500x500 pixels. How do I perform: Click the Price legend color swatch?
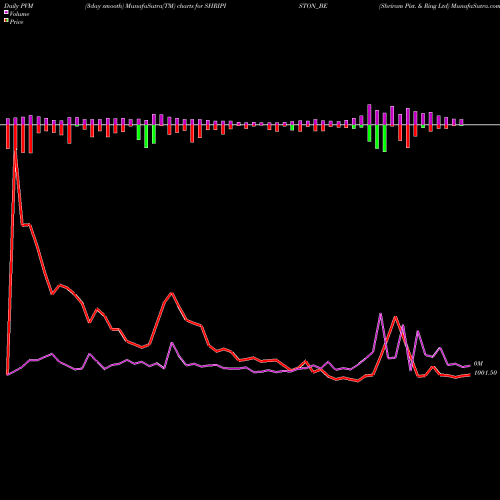(x=6, y=21)
